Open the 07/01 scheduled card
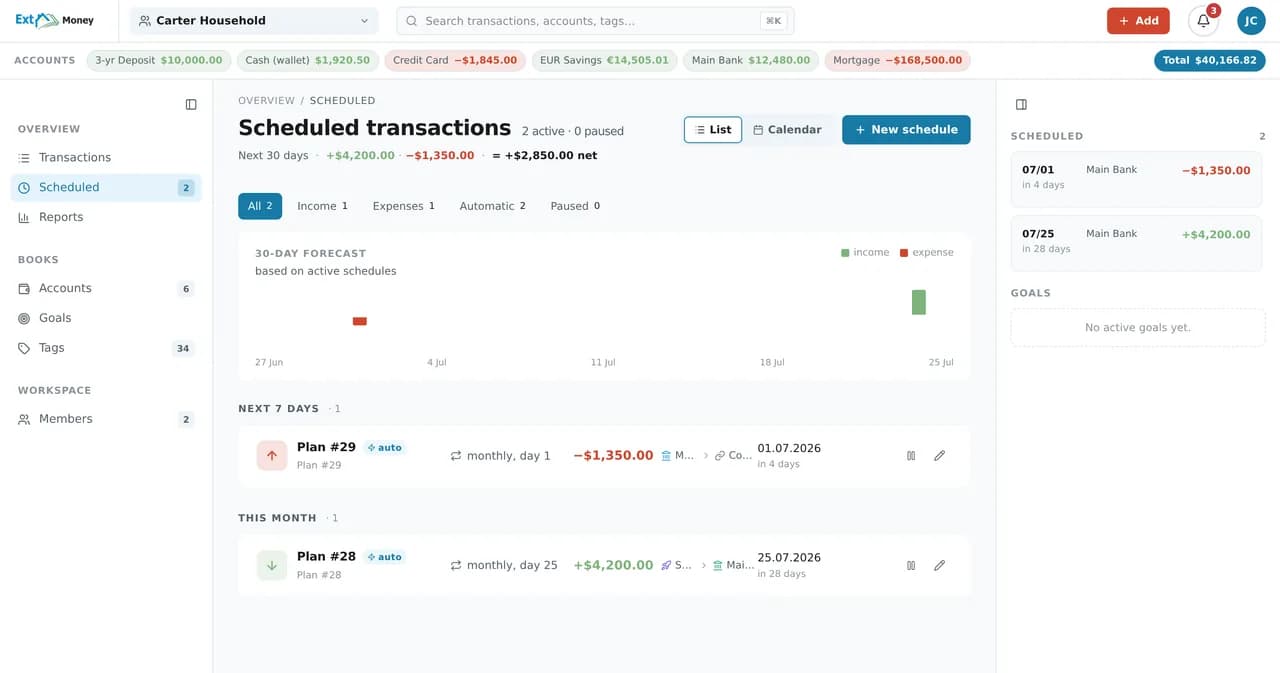This screenshot has height=673, width=1280. pos(1136,179)
